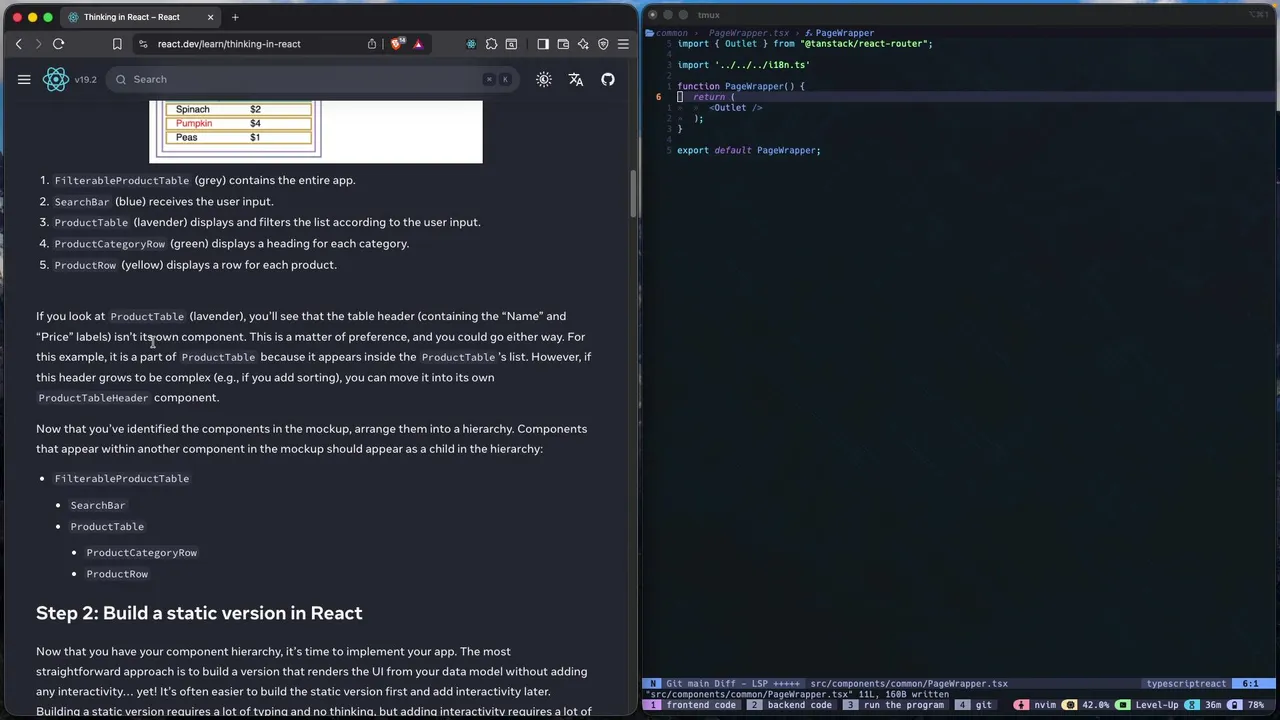
Task: Click the export default PageWrapper line
Action: click(x=749, y=151)
